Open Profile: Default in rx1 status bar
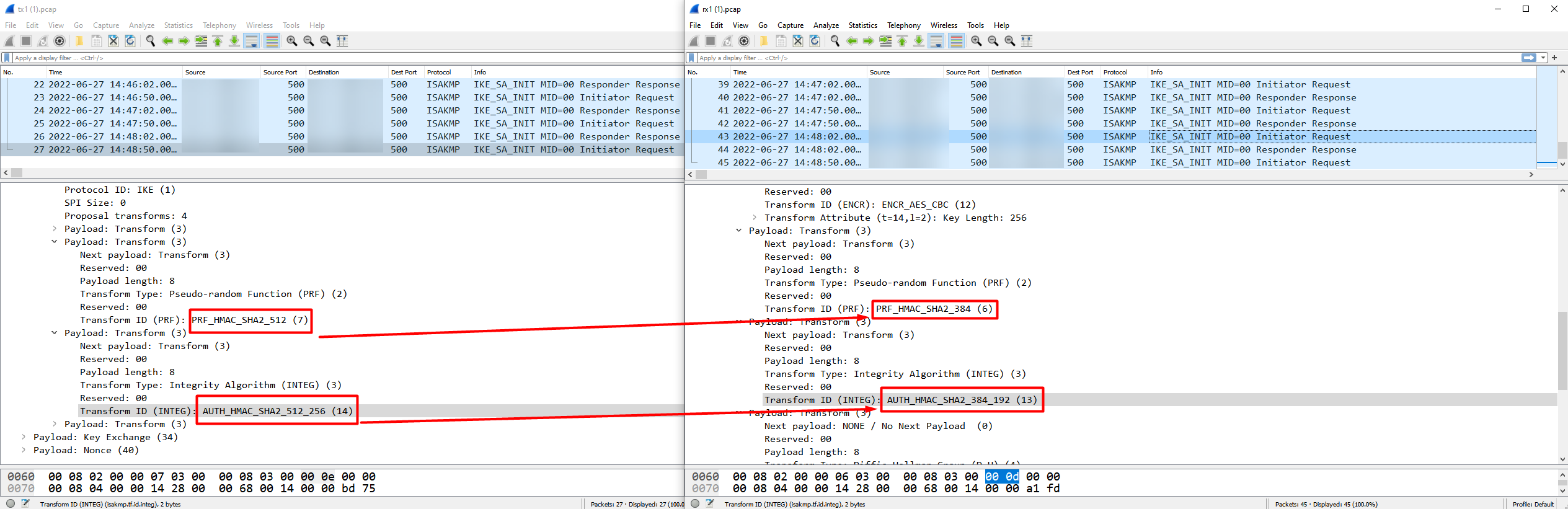1568x509 pixels. pos(1533,504)
